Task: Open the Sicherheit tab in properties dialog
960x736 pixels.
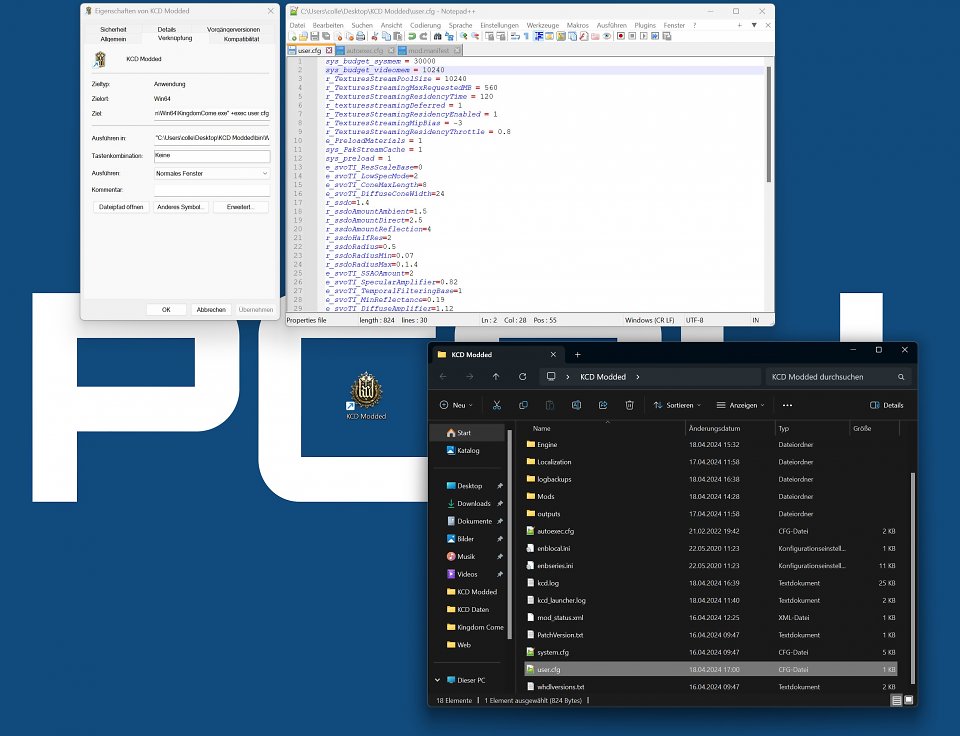Action: point(113,29)
